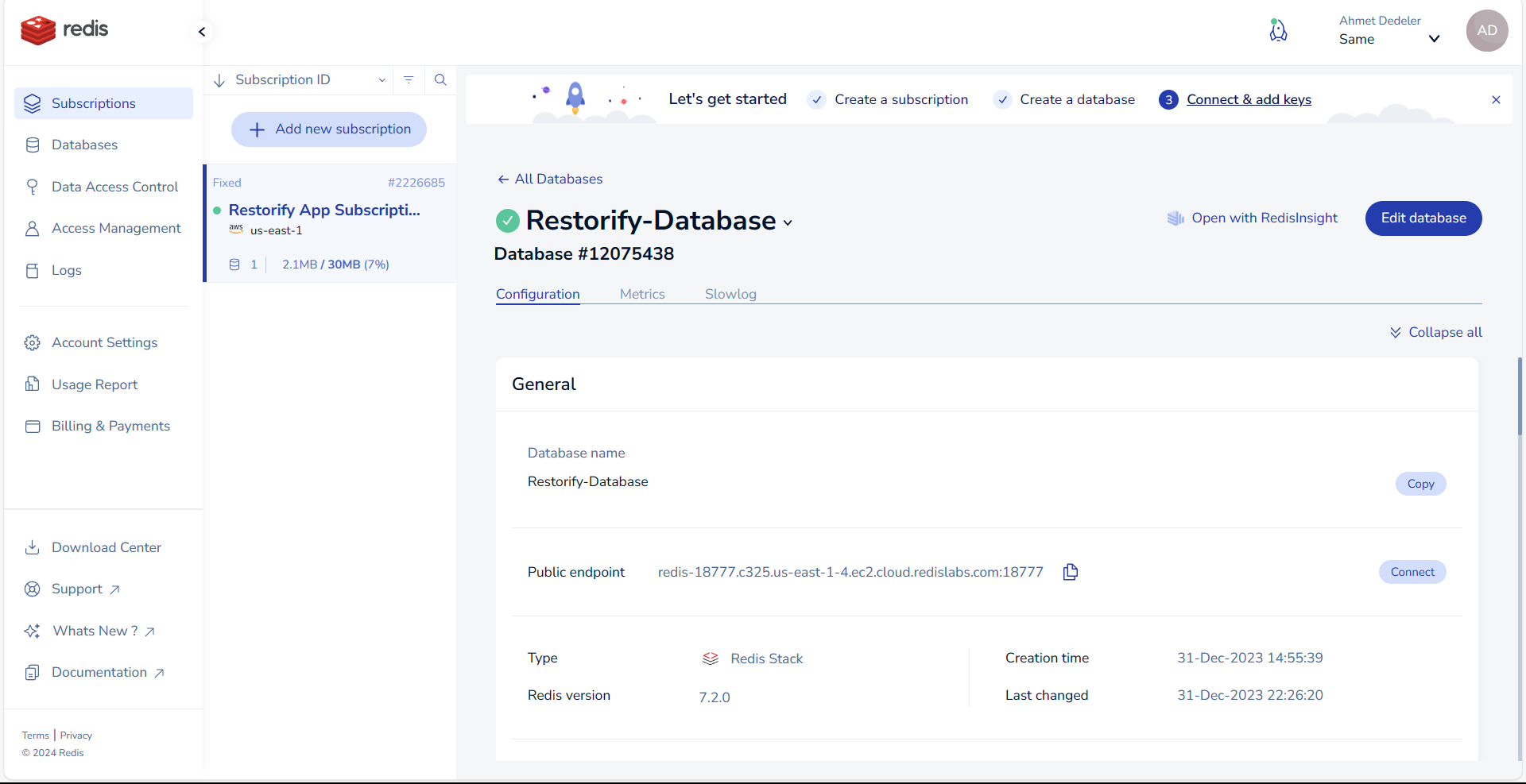Open the Support icon
Screen dimensions: 1526x784
pos(33,589)
